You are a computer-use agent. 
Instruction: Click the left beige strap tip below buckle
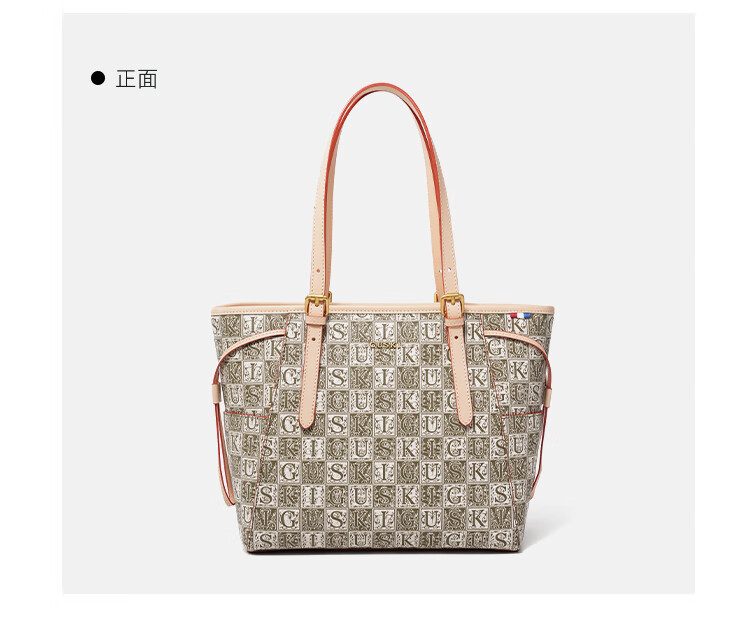307,416
